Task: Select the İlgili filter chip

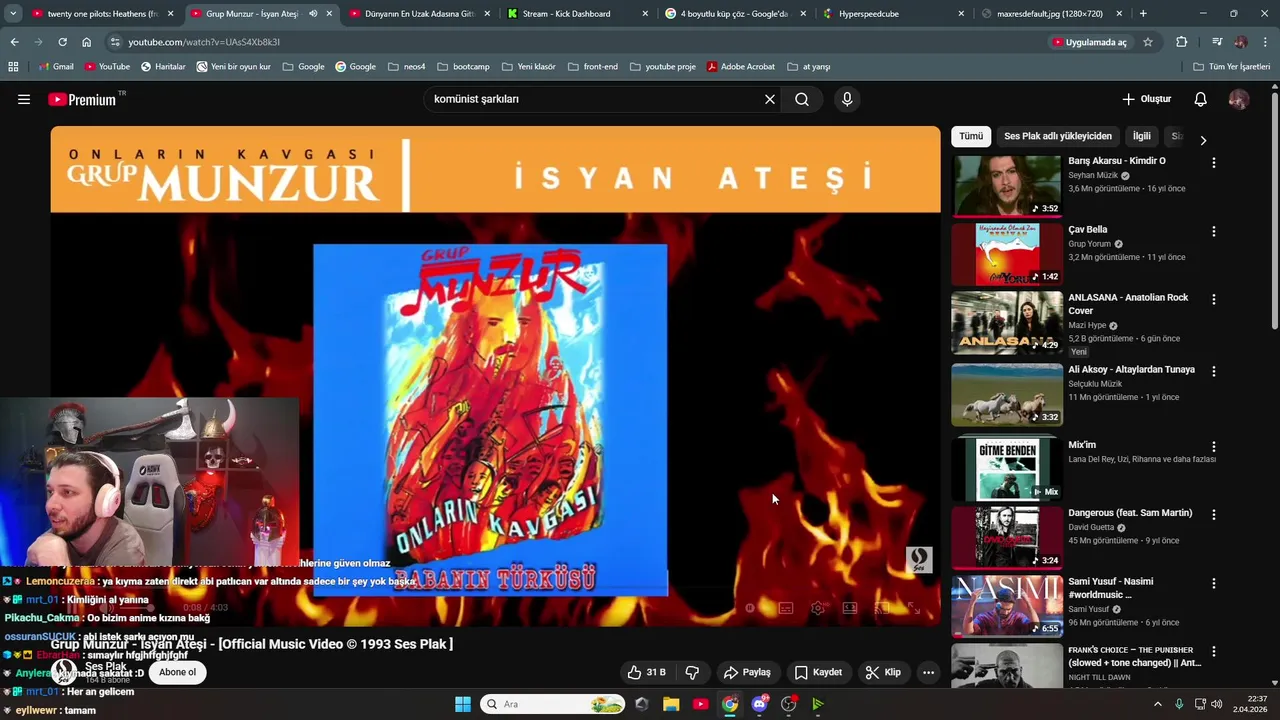Action: tap(1141, 136)
